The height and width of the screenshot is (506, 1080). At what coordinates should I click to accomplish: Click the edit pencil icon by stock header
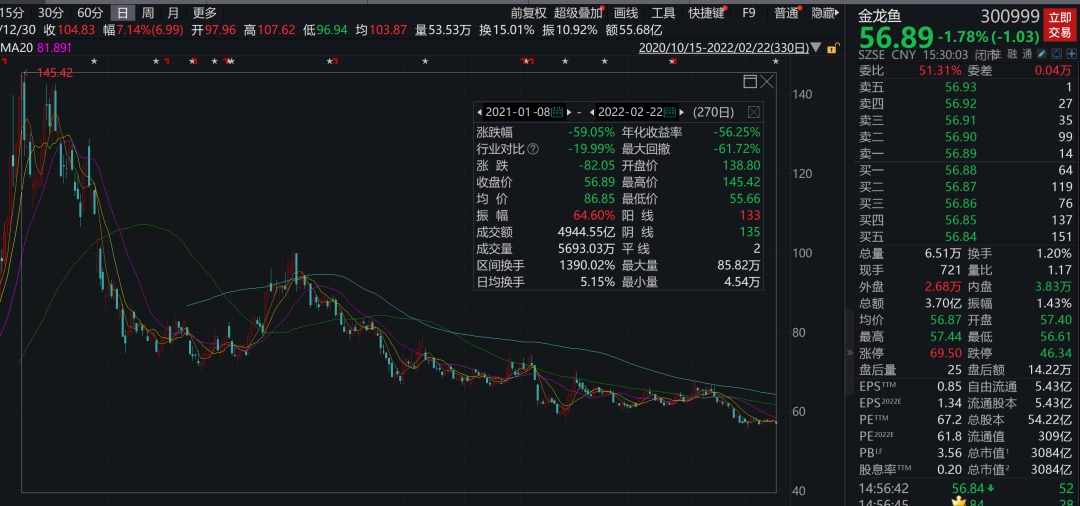point(1042,54)
